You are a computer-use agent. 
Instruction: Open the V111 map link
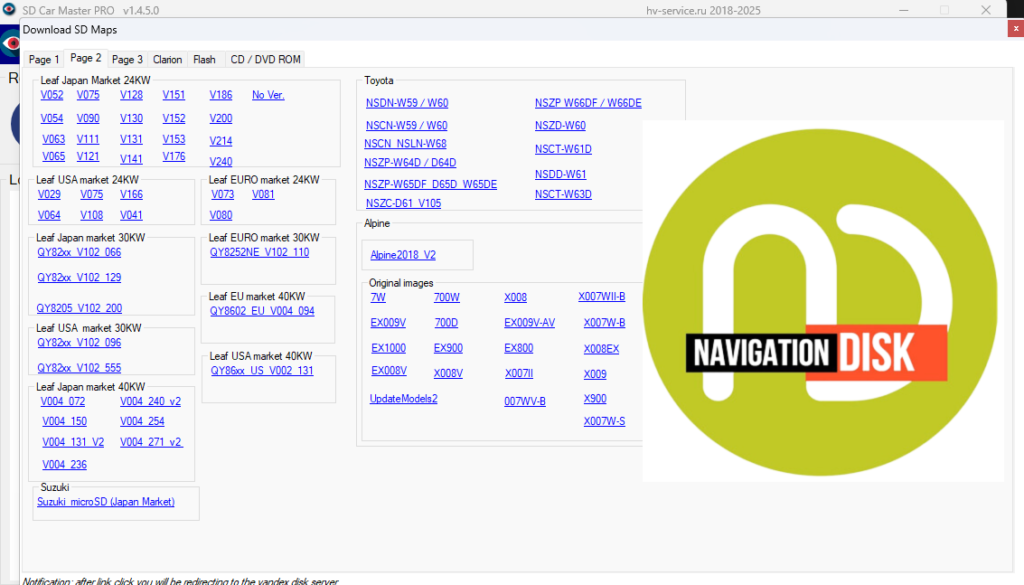88,139
